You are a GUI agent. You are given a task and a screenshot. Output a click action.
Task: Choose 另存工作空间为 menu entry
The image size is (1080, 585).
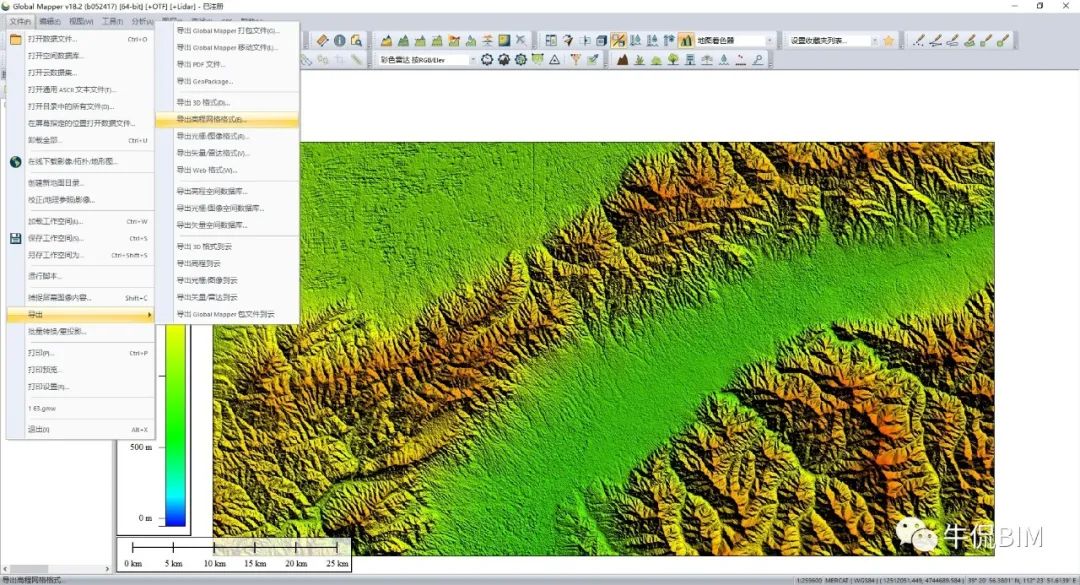coord(80,255)
